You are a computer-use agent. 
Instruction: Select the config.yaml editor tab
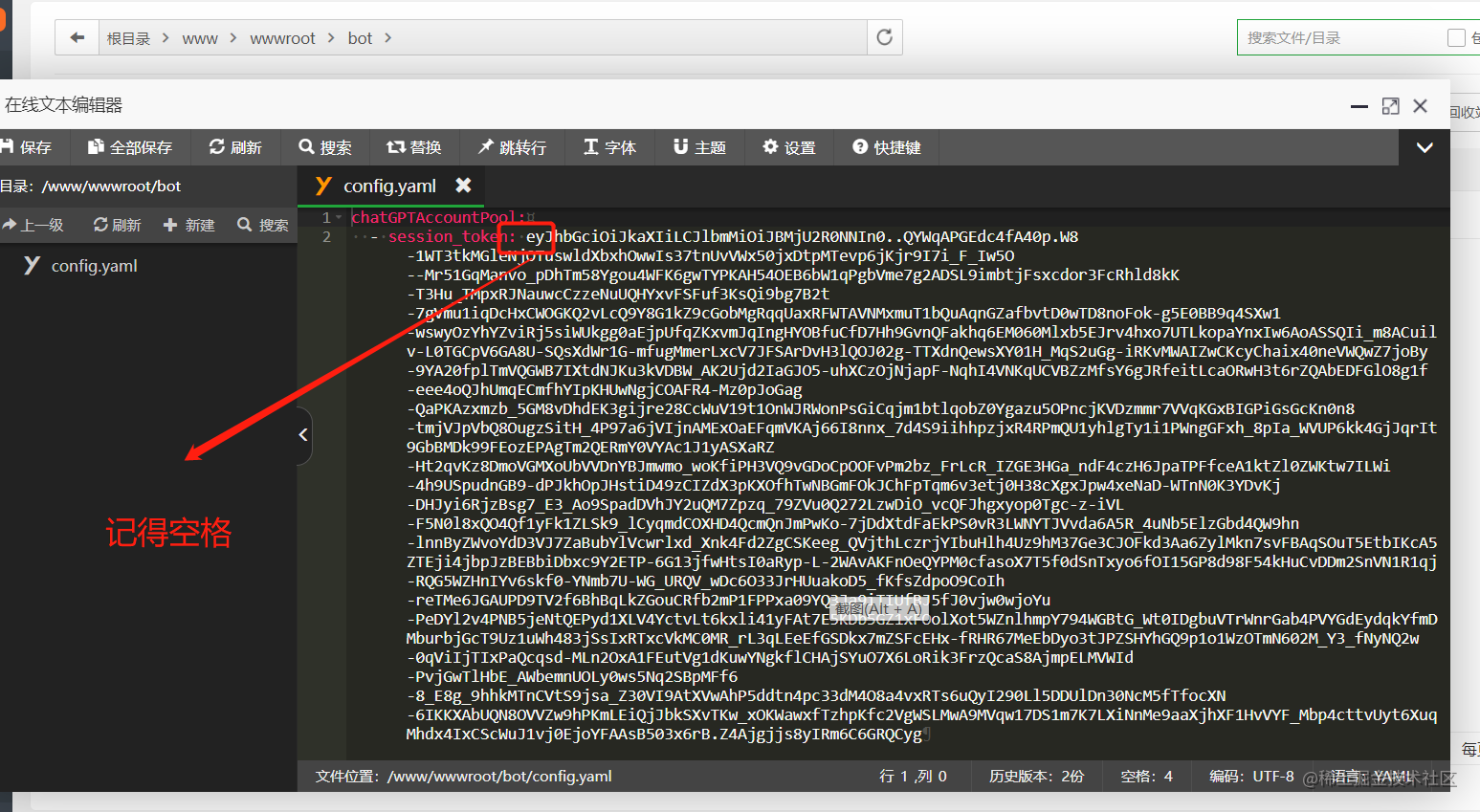(389, 186)
